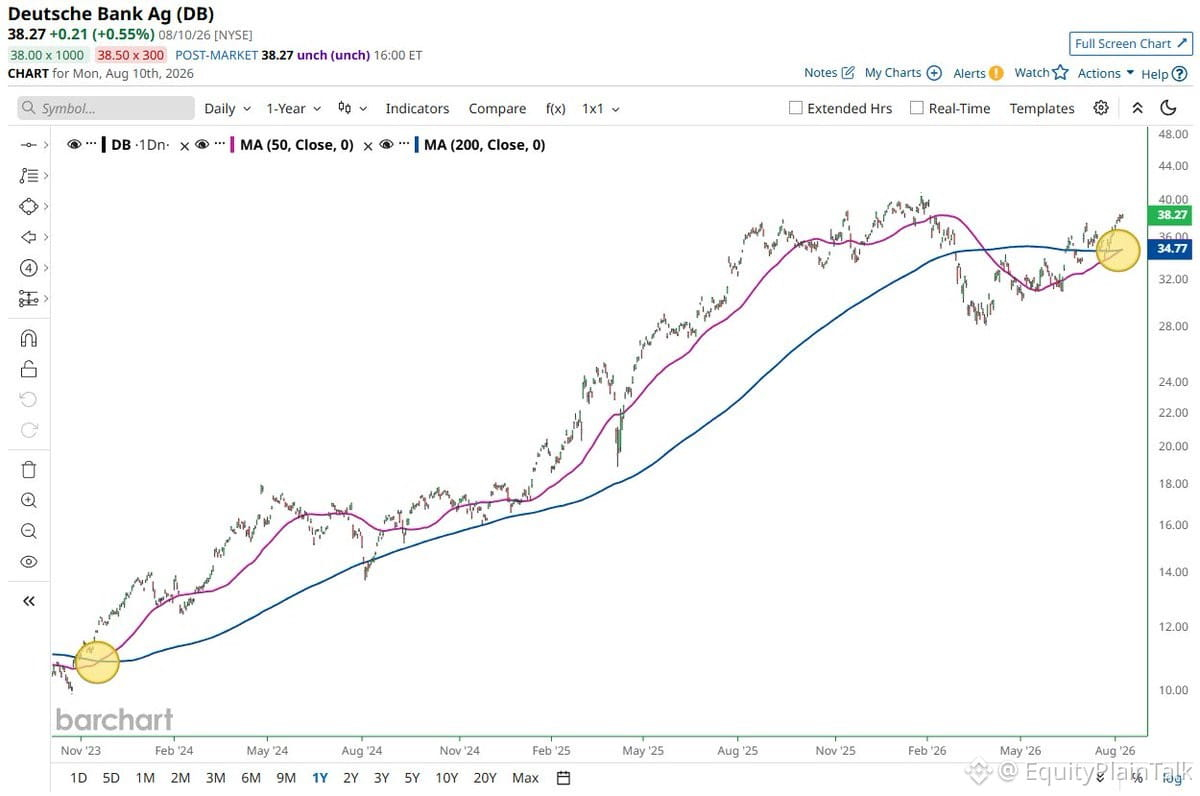Select the 20Y time range
The image size is (1200, 796).
485,778
